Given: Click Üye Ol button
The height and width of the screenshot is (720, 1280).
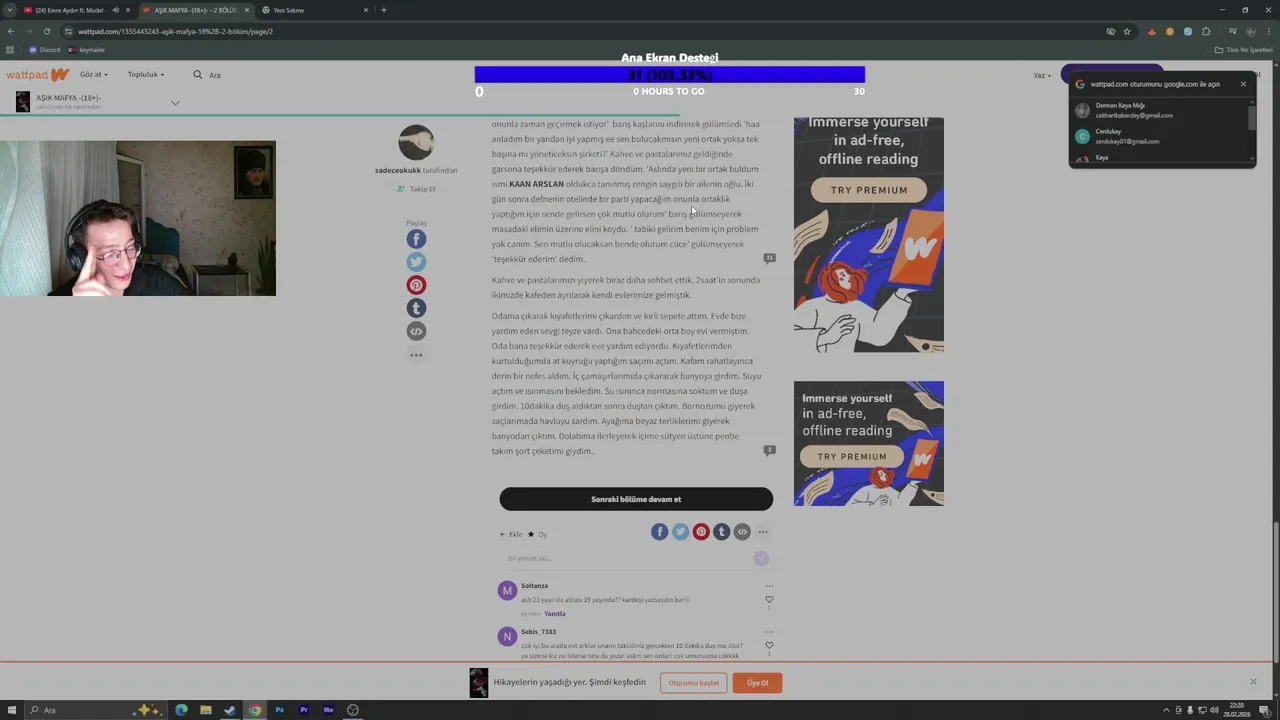Looking at the screenshot, I should point(757,683).
